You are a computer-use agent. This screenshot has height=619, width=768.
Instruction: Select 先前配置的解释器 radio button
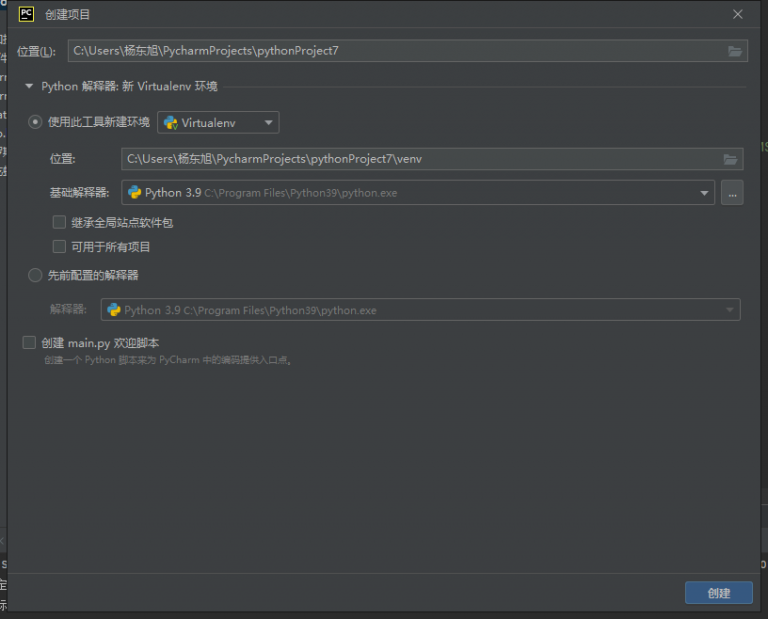tap(35, 275)
